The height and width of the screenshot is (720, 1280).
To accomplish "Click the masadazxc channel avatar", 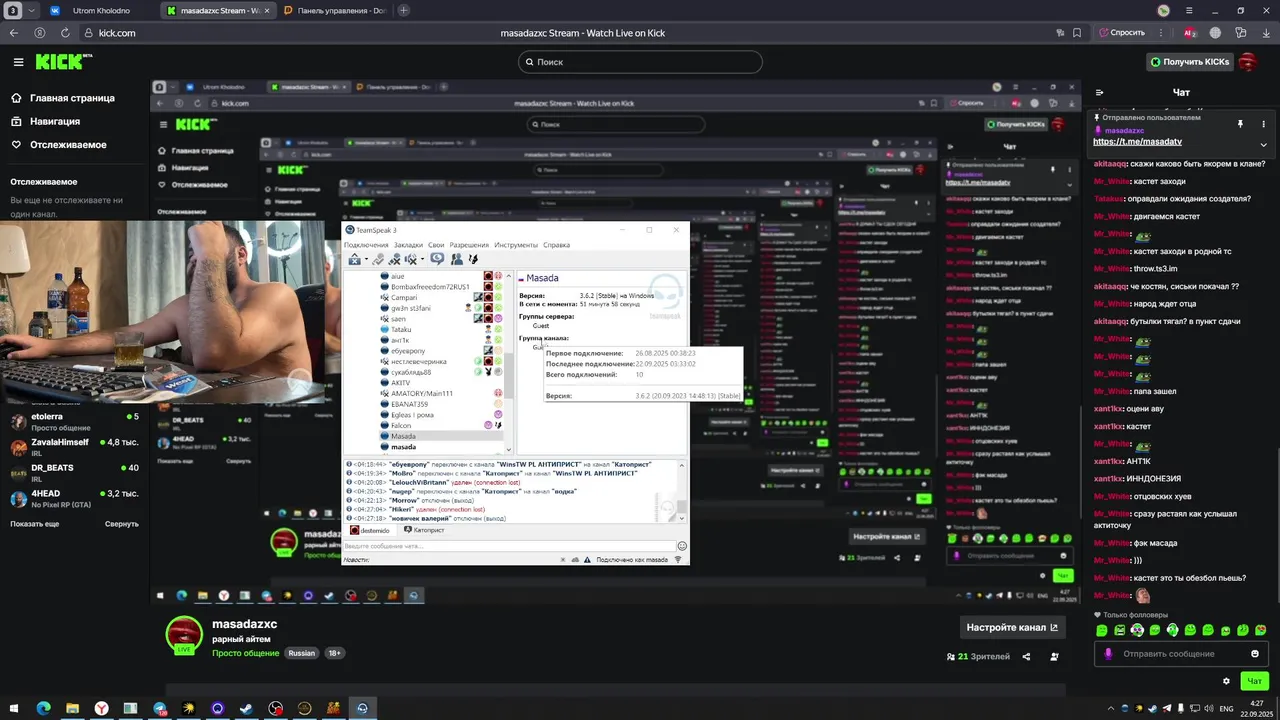I will pyautogui.click(x=184, y=634).
